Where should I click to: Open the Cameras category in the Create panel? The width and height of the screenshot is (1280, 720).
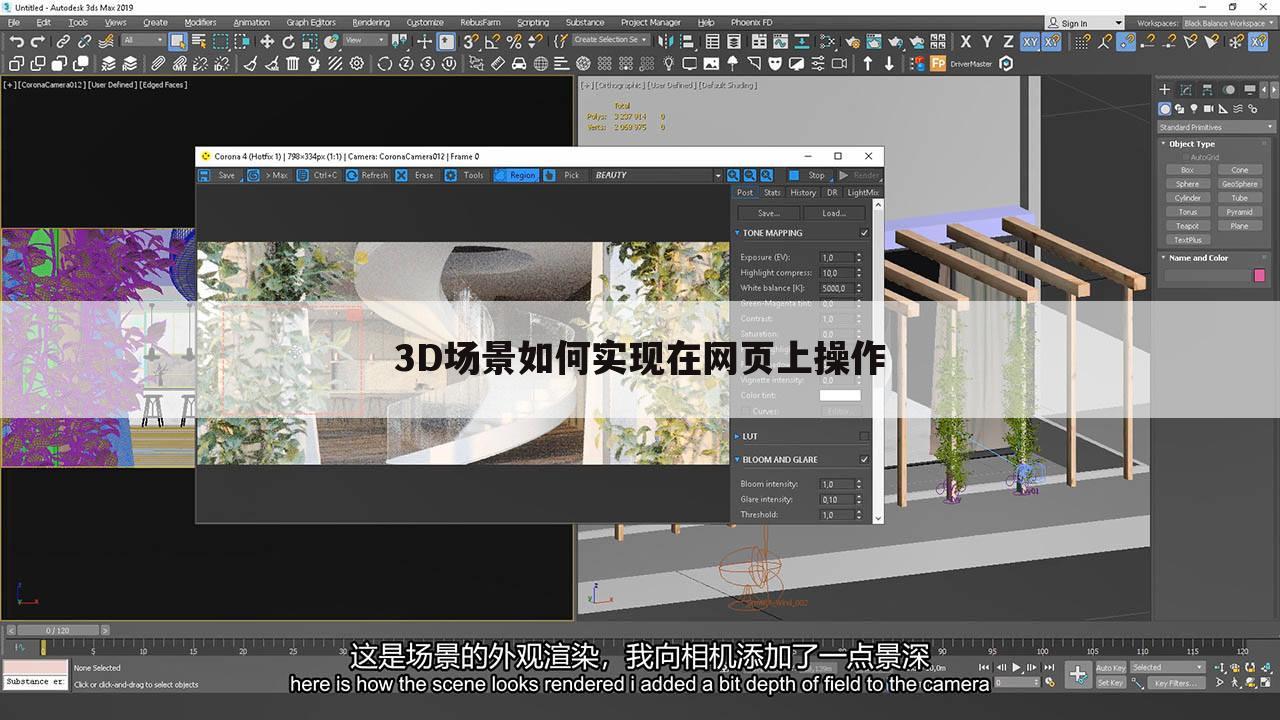pyautogui.click(x=1208, y=109)
